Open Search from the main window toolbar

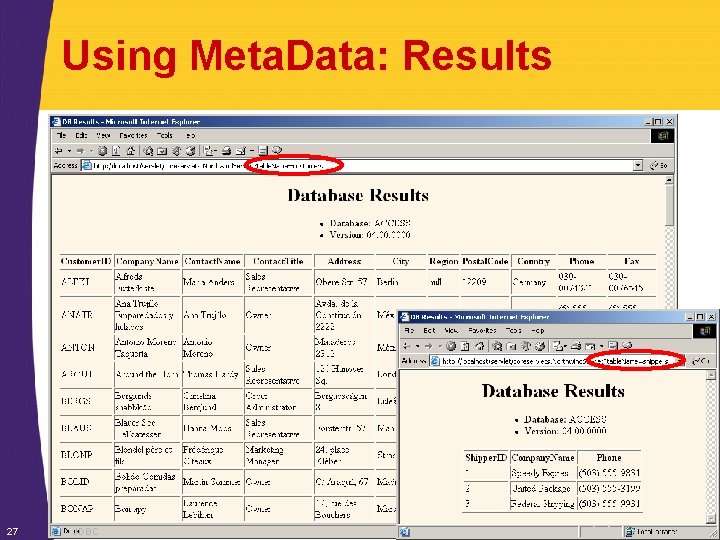148,151
